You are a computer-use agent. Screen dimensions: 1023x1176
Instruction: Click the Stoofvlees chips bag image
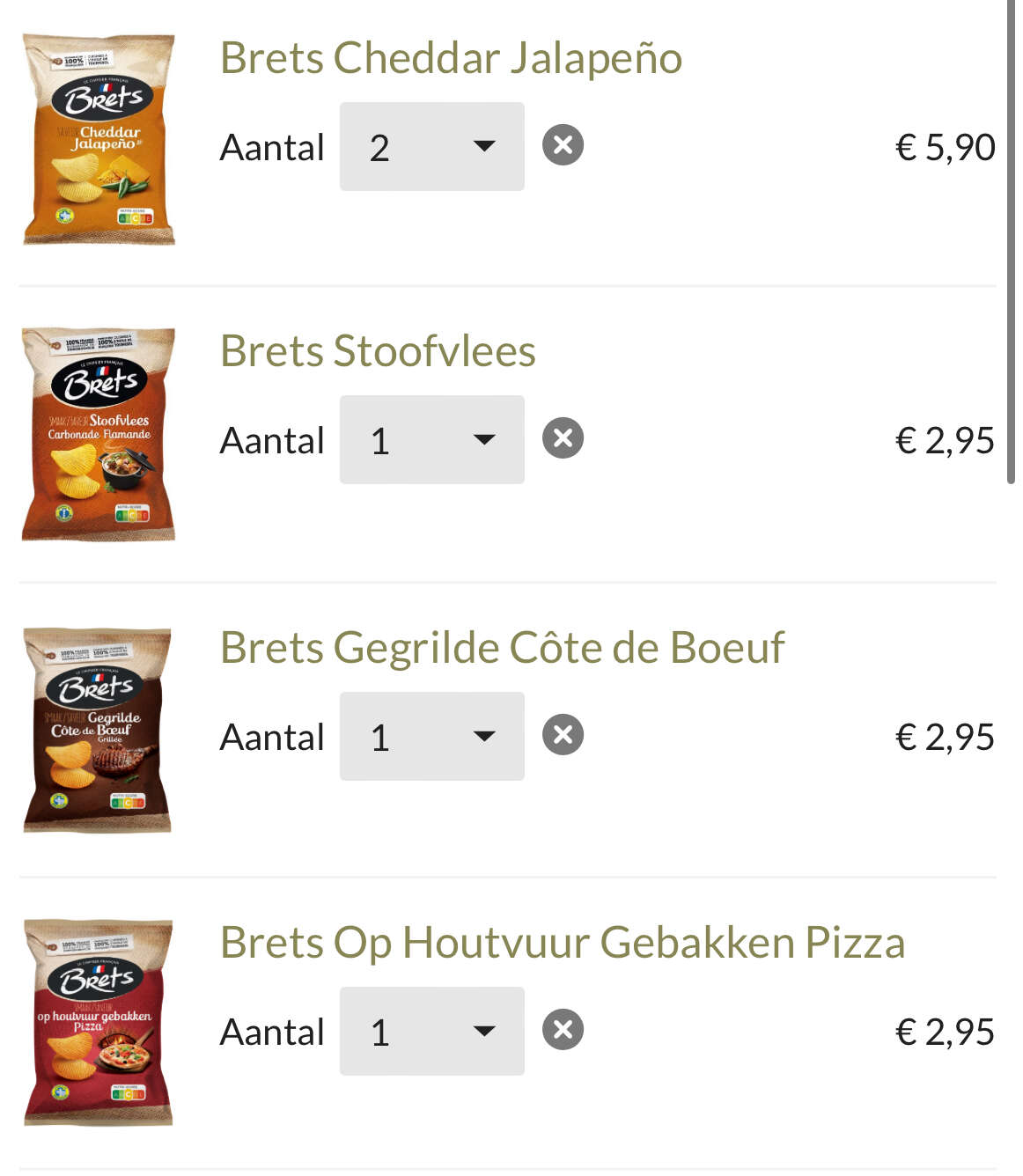tap(99, 434)
